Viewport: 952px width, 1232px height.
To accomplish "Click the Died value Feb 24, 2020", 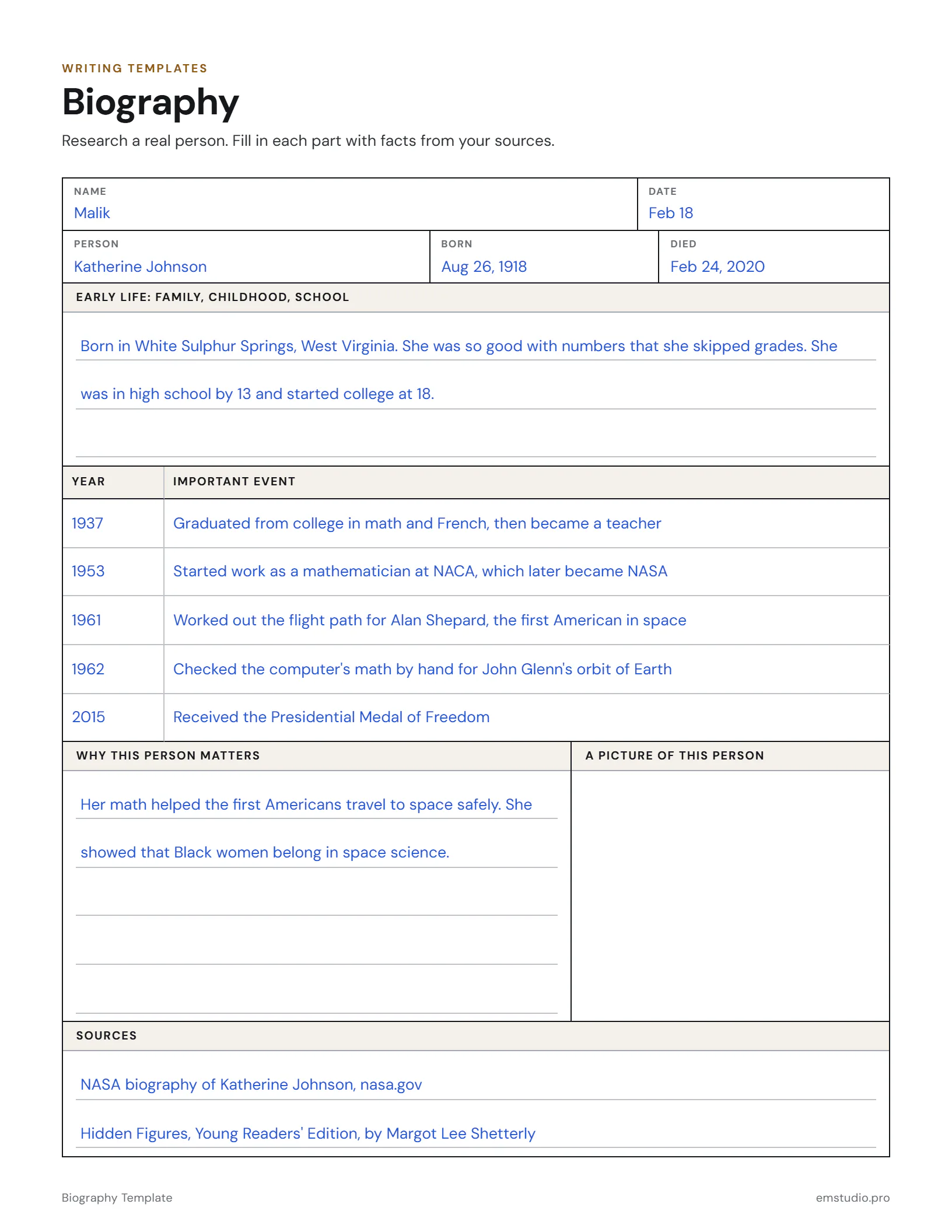I will click(717, 267).
